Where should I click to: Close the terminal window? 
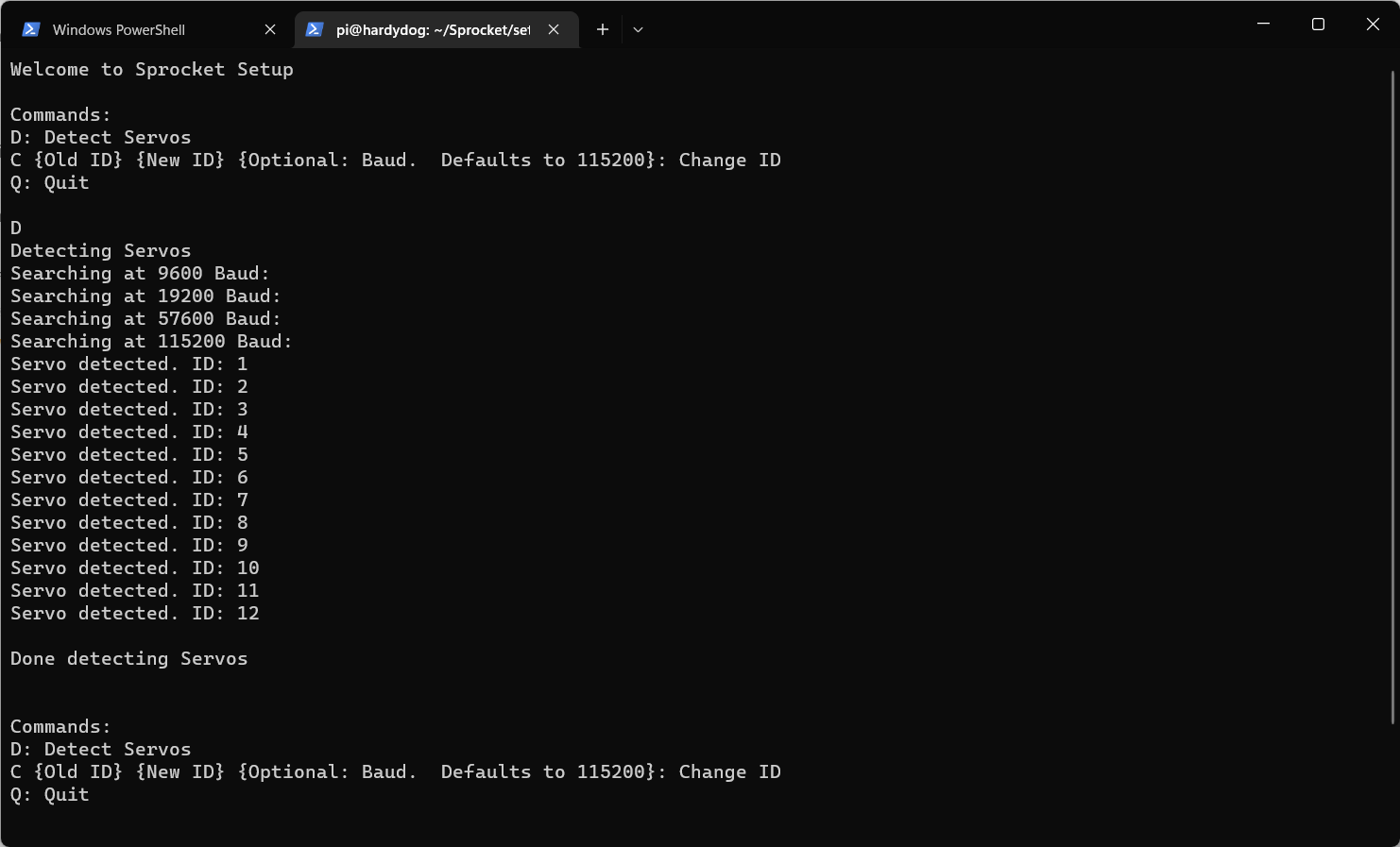[x=1373, y=24]
